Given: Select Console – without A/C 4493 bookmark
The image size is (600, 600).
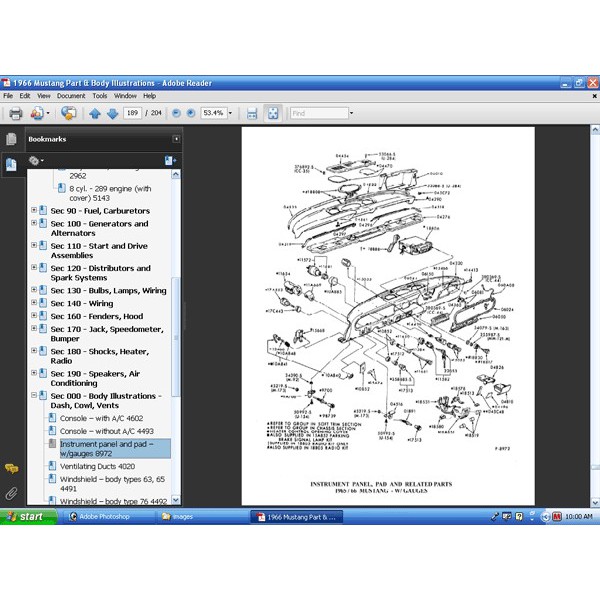Looking at the screenshot, I should (107, 431).
